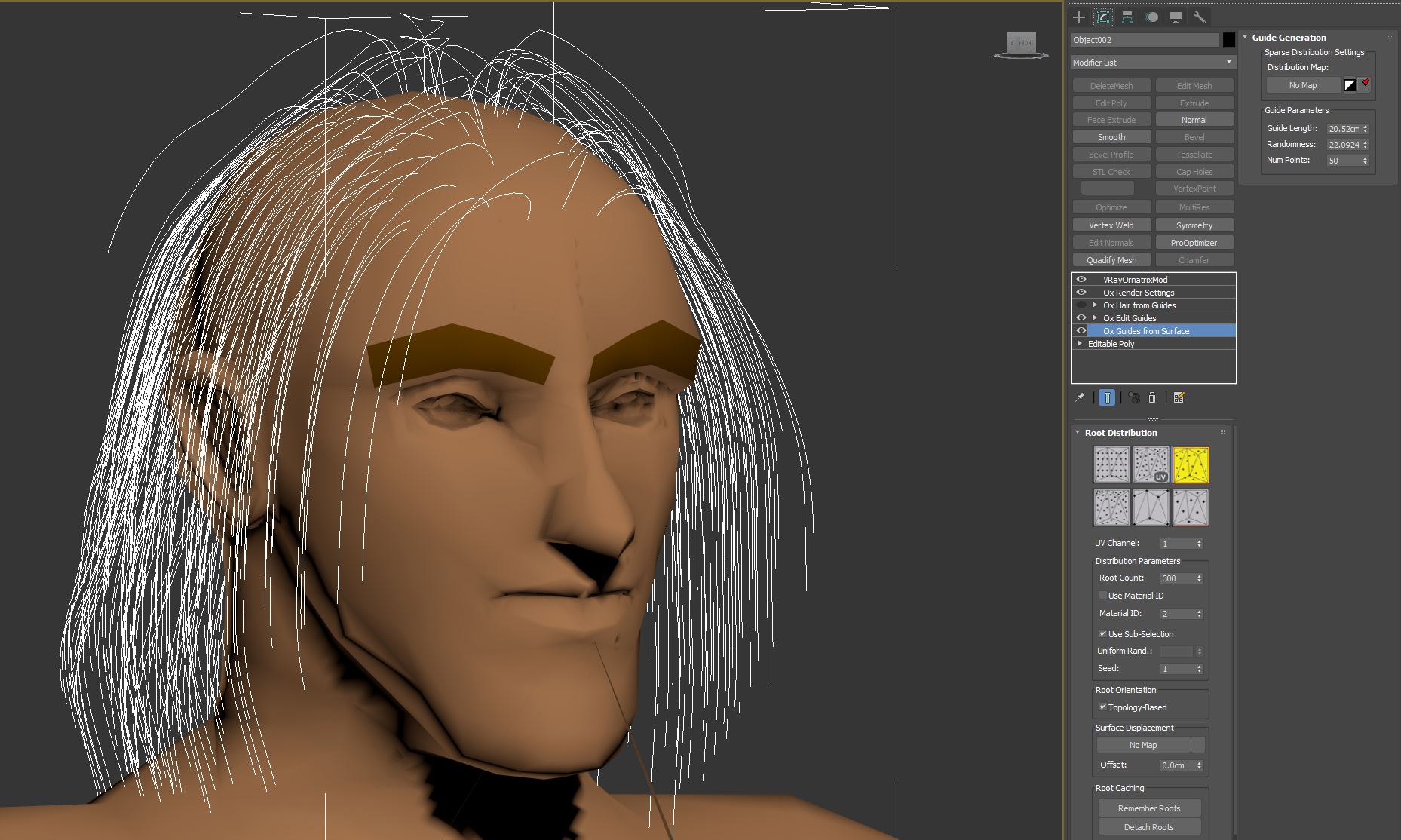Expand the Editable Poly stack entry

coord(1080,344)
